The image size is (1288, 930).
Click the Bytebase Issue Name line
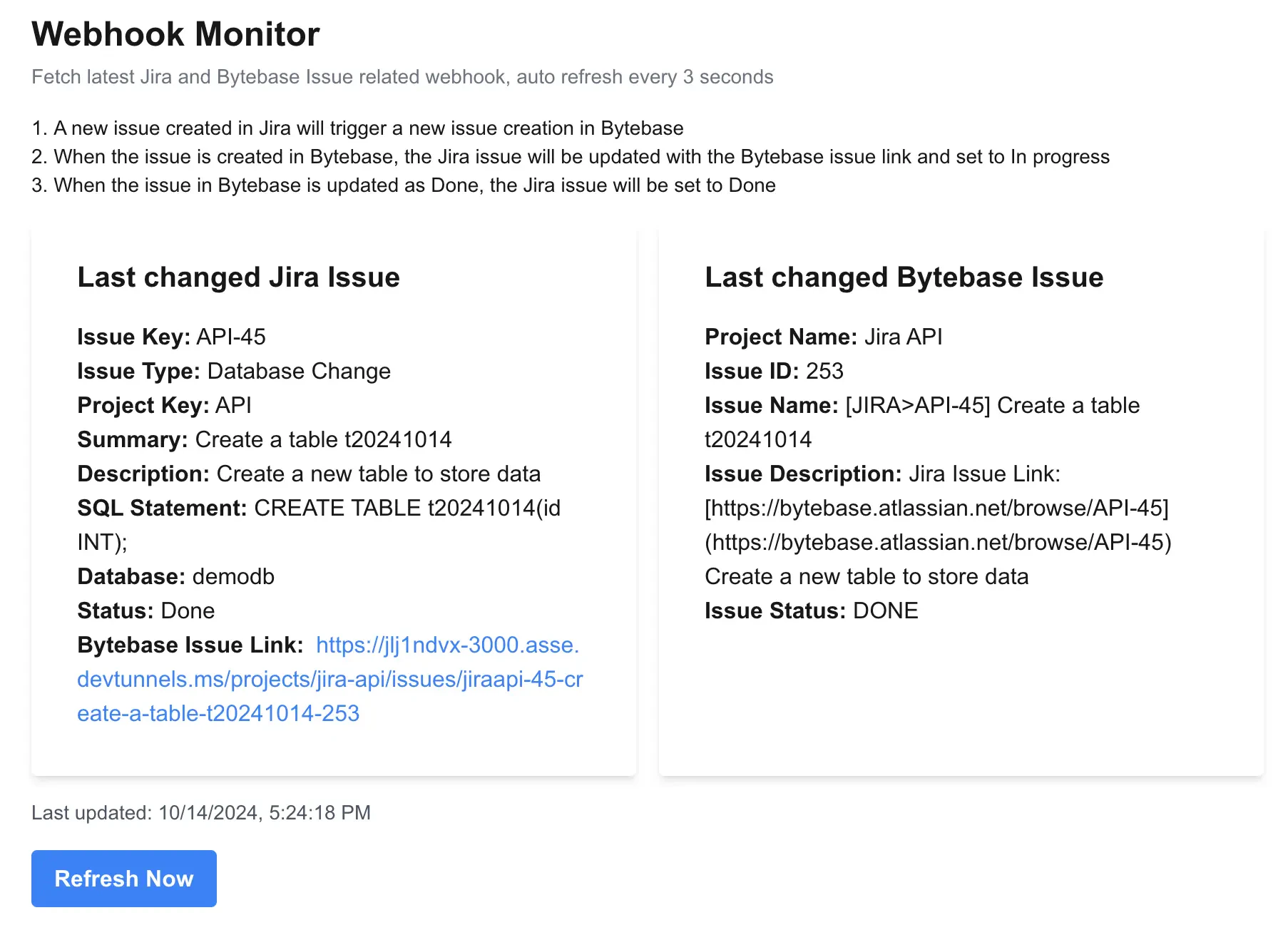pyautogui.click(x=922, y=422)
